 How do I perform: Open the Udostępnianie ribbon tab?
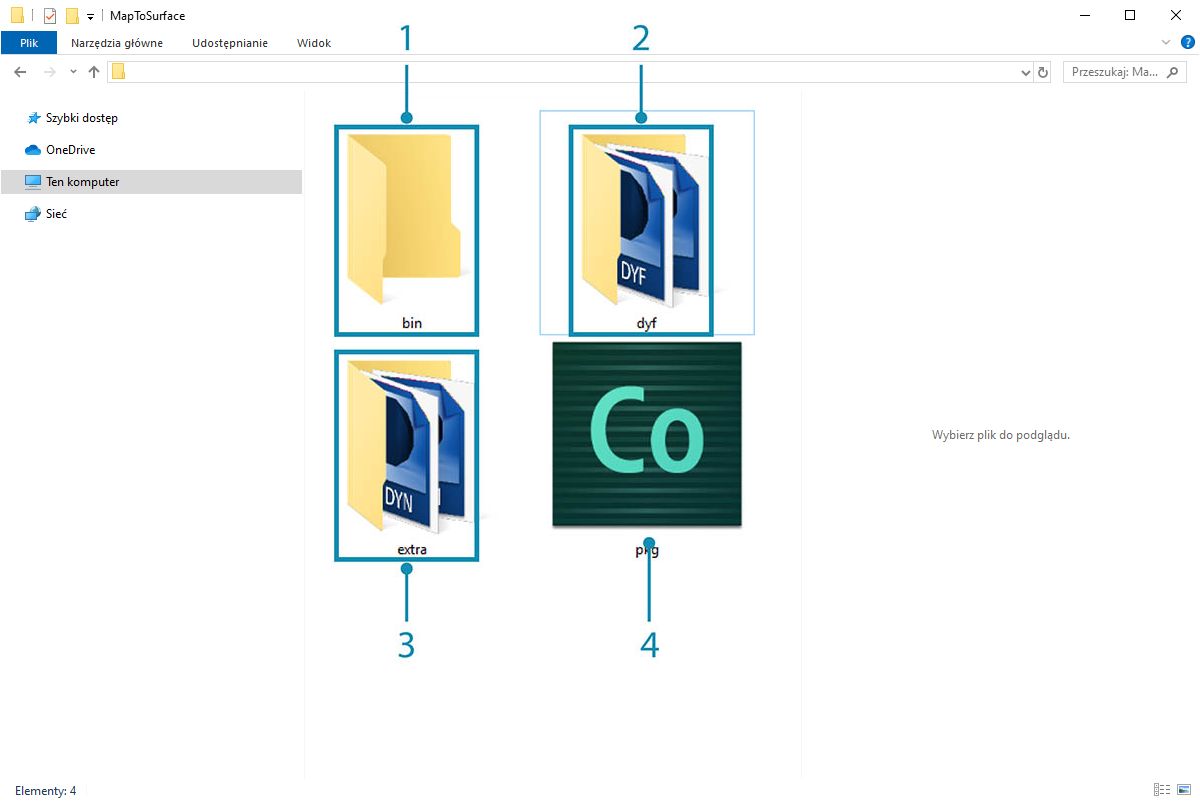point(230,43)
